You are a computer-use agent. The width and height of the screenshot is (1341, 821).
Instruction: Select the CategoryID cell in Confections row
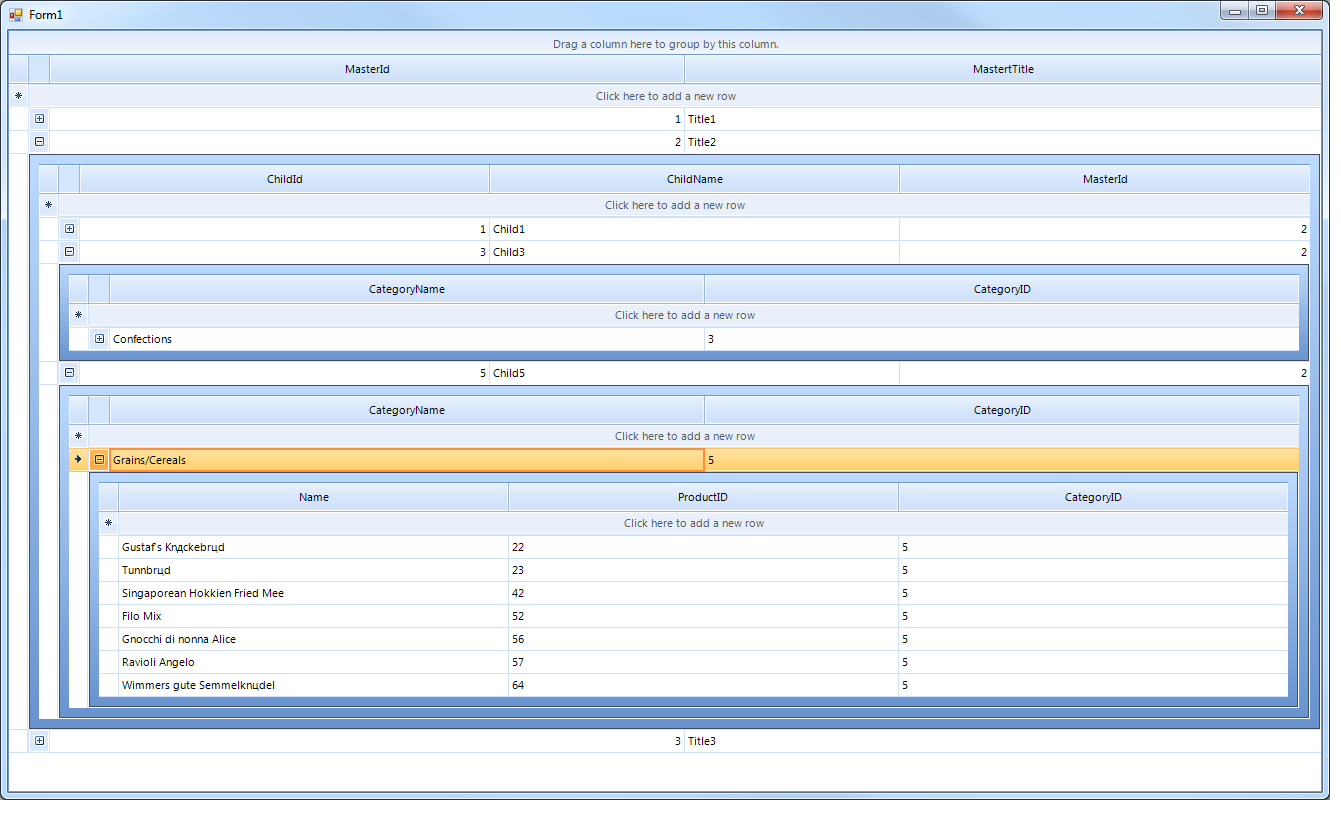coord(1002,339)
